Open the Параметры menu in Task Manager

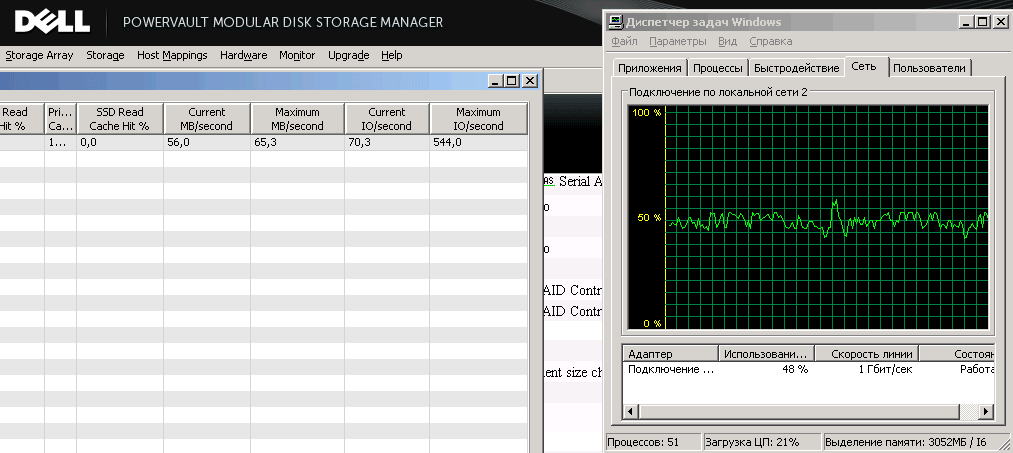pyautogui.click(x=677, y=42)
